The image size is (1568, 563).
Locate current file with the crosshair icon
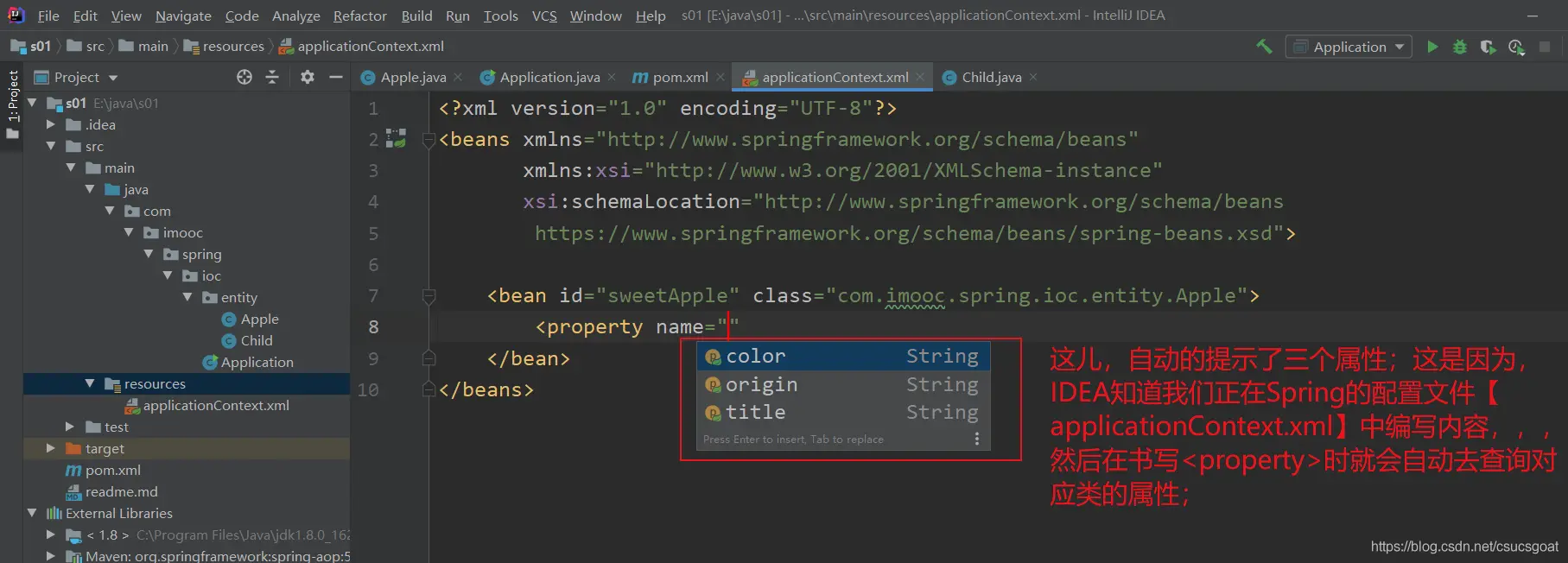pos(244,77)
